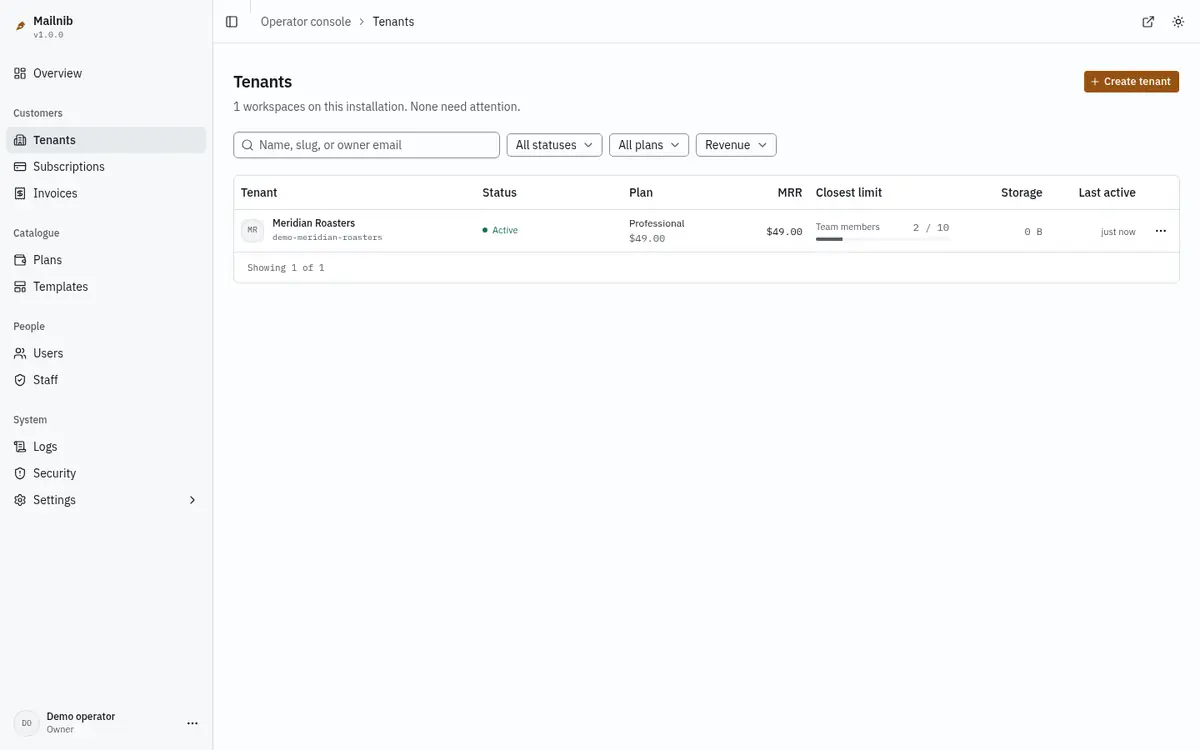Click the Tenants breadcrumb
The image size is (1200, 750).
pos(393,22)
